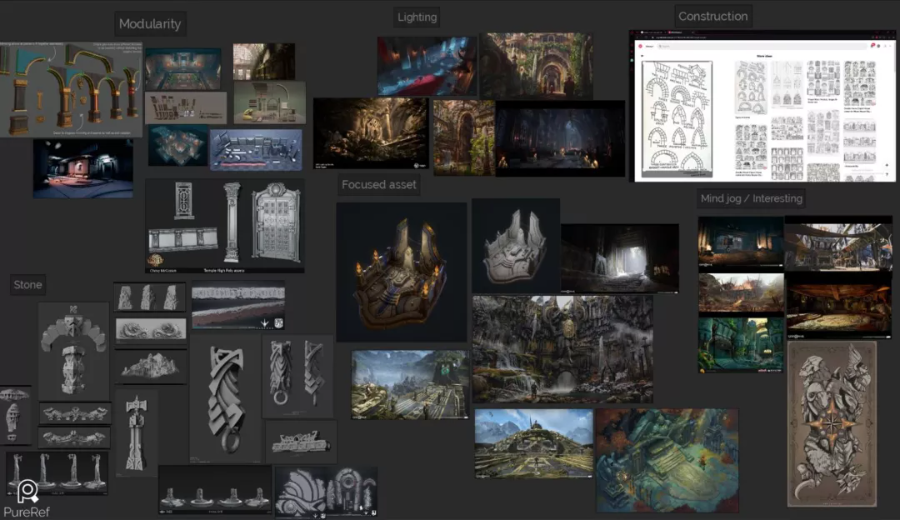Select the Mind jog / Interesting label
Image resolution: width=900 pixels, height=520 pixels.
751,199
